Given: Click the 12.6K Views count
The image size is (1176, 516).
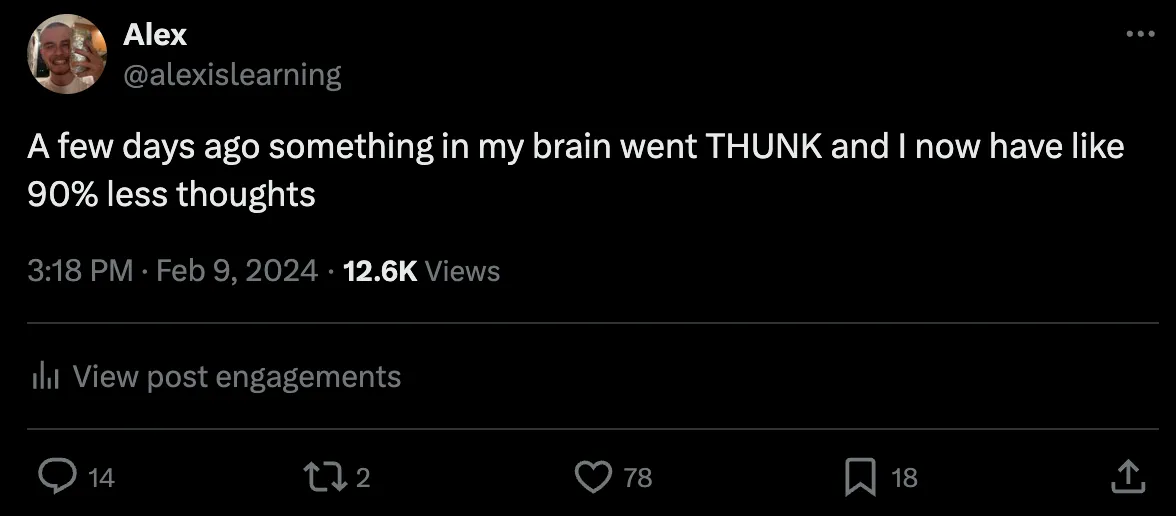Looking at the screenshot, I should pyautogui.click(x=420, y=270).
